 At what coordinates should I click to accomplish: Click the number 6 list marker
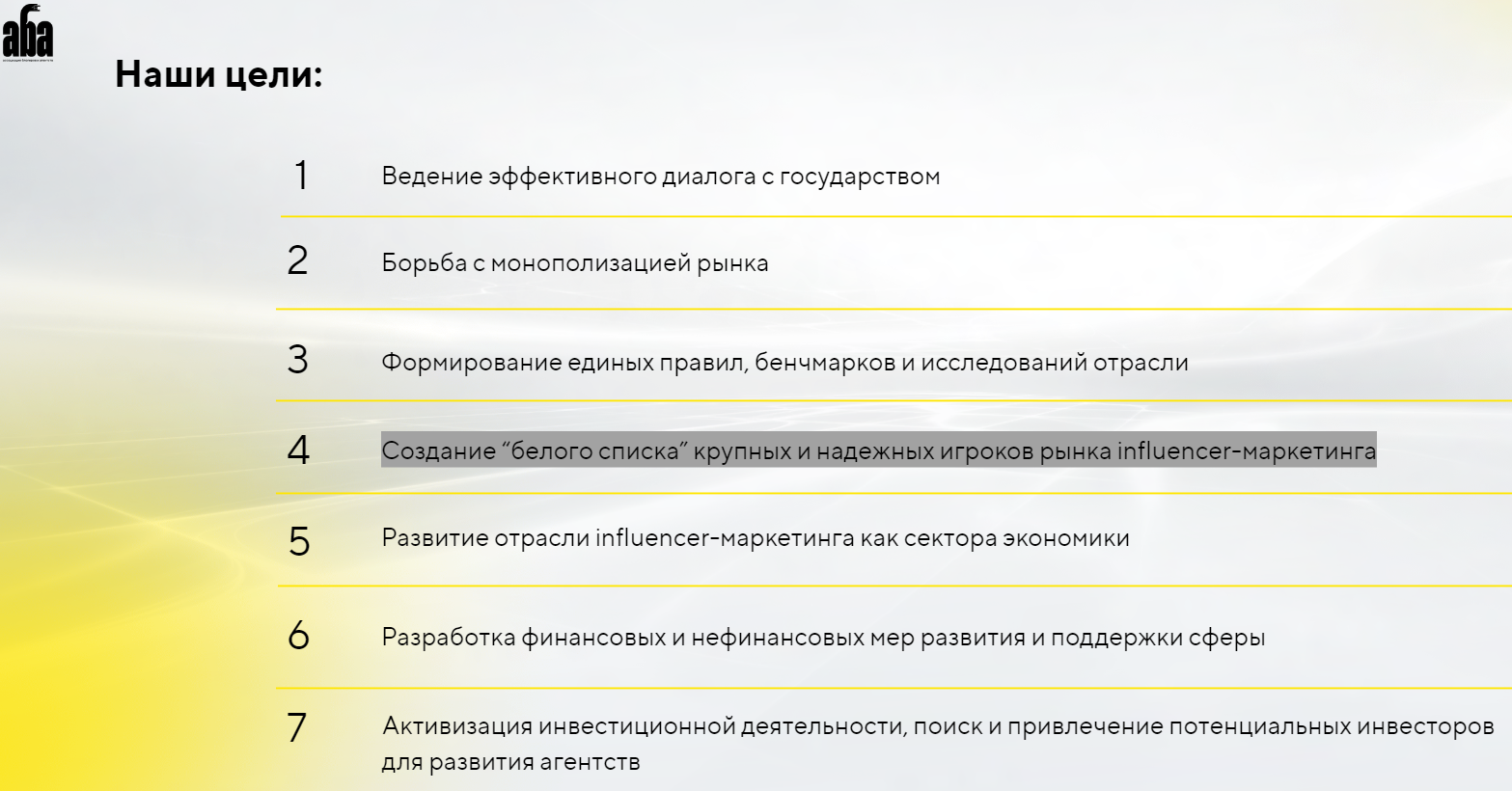coord(299,635)
